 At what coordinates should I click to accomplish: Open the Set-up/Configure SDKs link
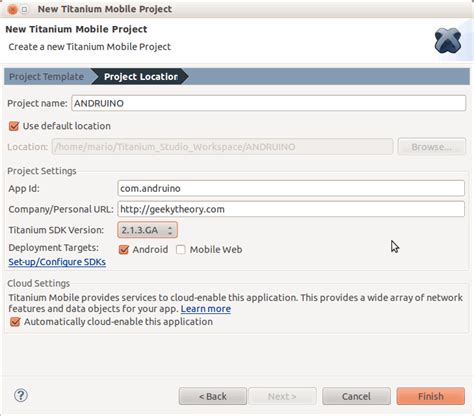[57, 262]
